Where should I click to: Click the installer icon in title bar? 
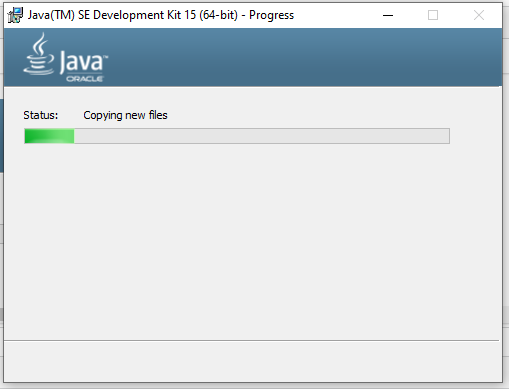15,15
